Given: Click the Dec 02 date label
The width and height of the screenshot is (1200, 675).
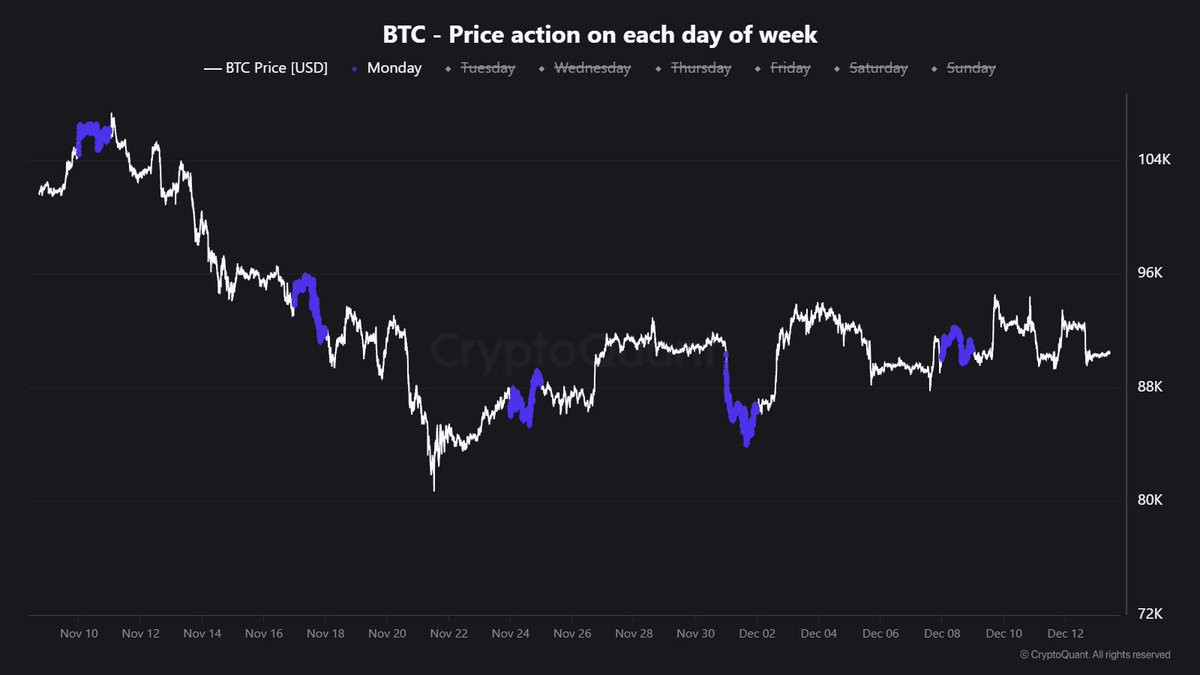Looking at the screenshot, I should pyautogui.click(x=756, y=634).
